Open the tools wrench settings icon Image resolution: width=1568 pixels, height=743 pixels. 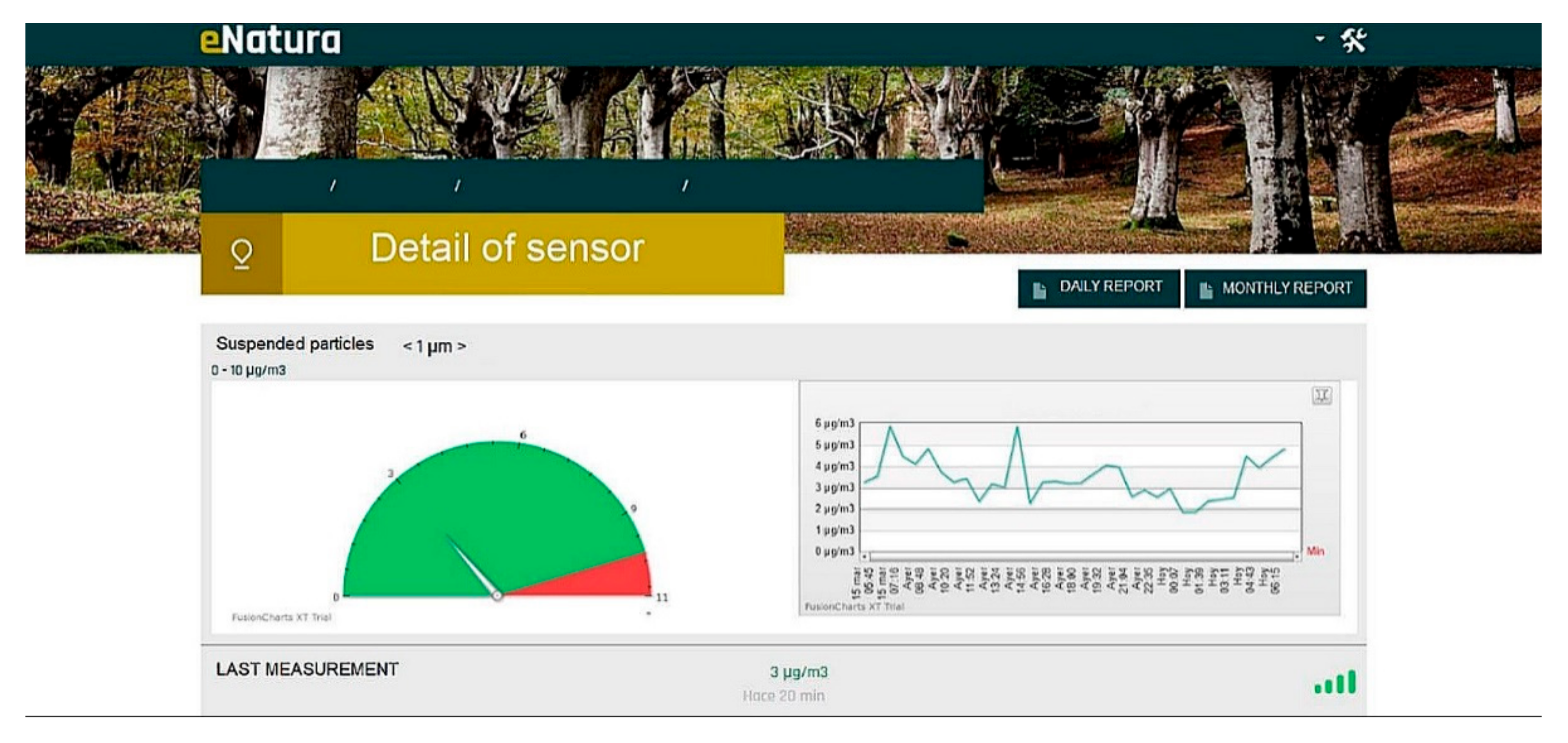pos(1353,41)
